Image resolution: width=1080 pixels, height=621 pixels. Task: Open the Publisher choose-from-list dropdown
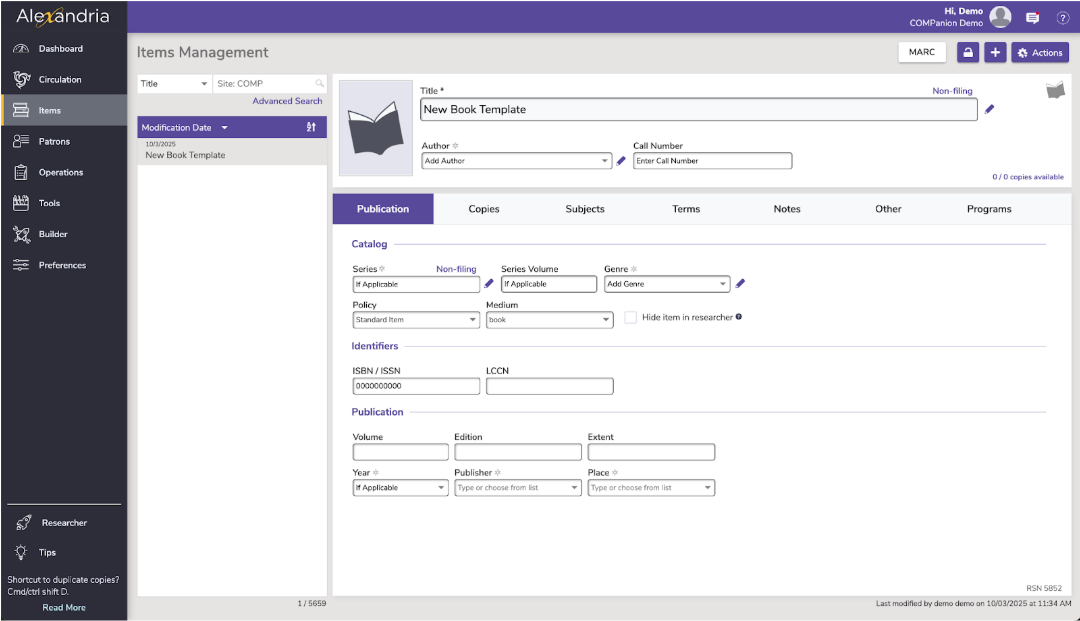coord(517,487)
